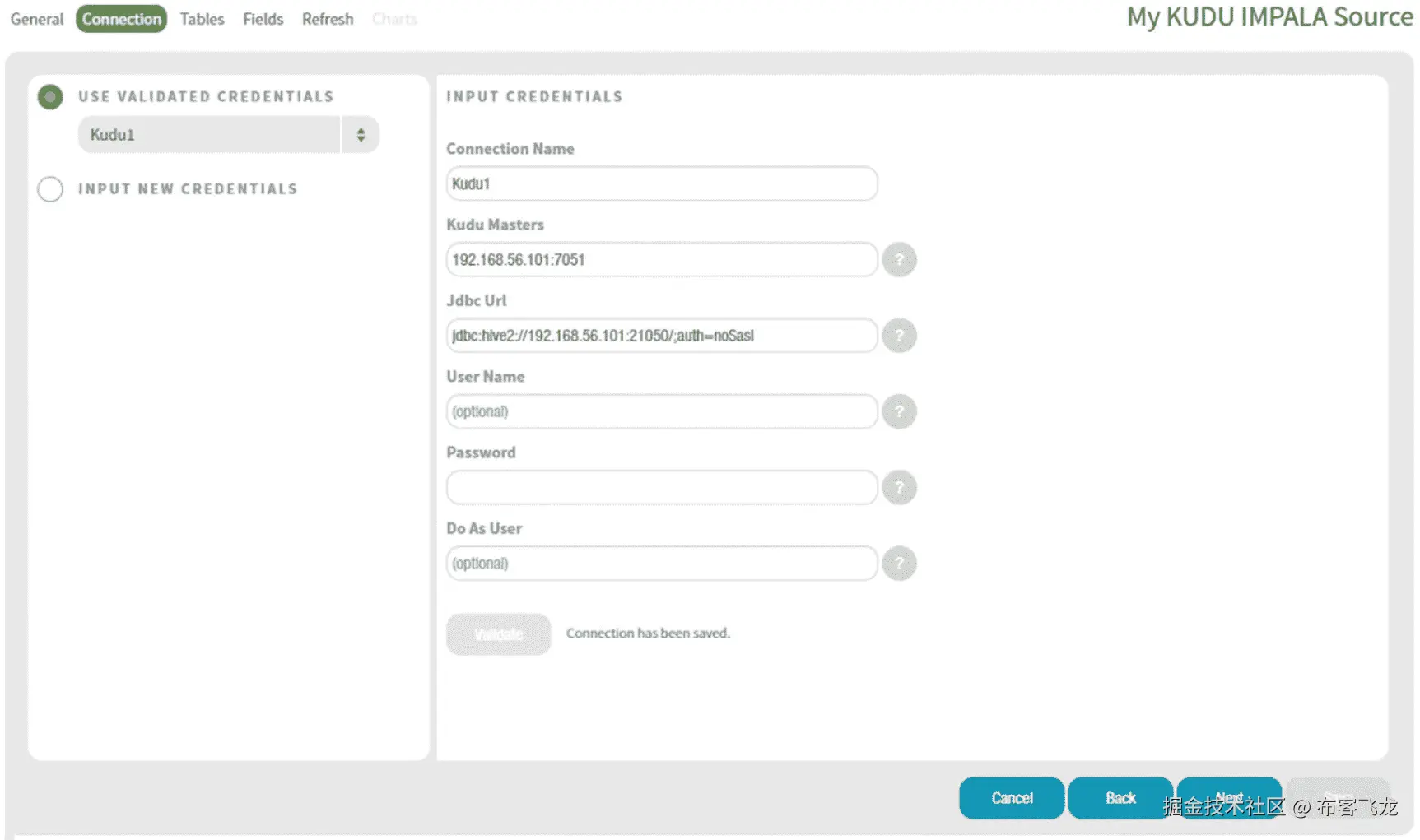Switch to the General tab
1420x840 pixels.
tap(37, 19)
